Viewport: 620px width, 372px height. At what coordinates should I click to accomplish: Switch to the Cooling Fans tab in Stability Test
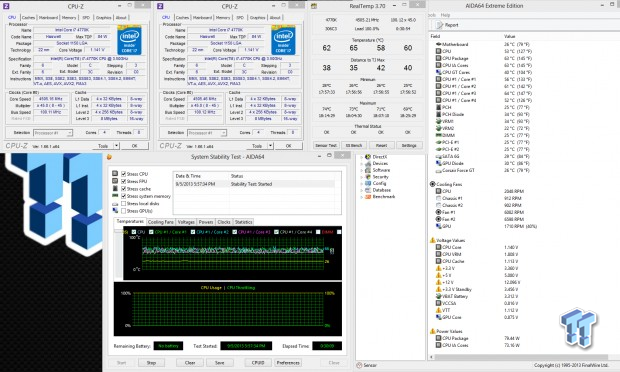[x=161, y=222]
